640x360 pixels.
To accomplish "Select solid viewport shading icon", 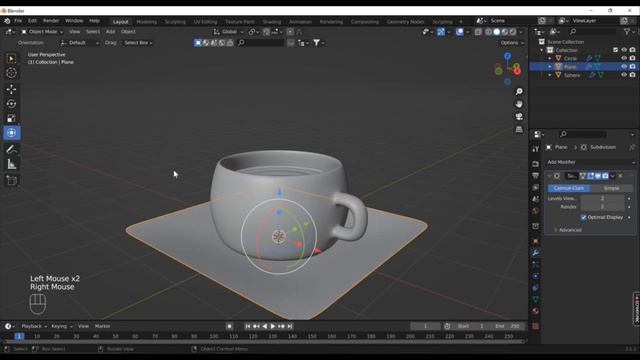I will (496, 32).
